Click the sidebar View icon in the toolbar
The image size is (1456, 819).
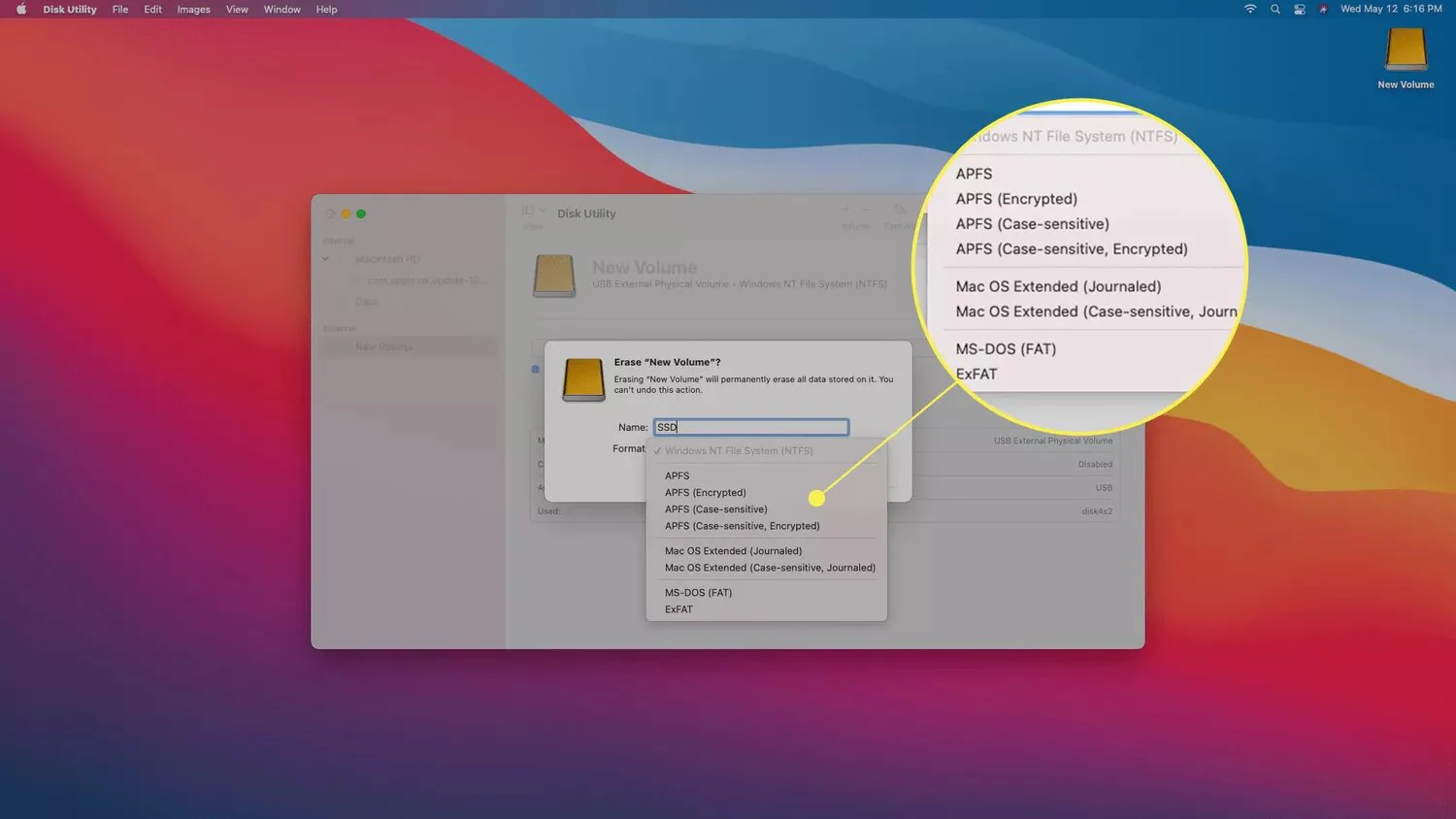click(x=528, y=210)
